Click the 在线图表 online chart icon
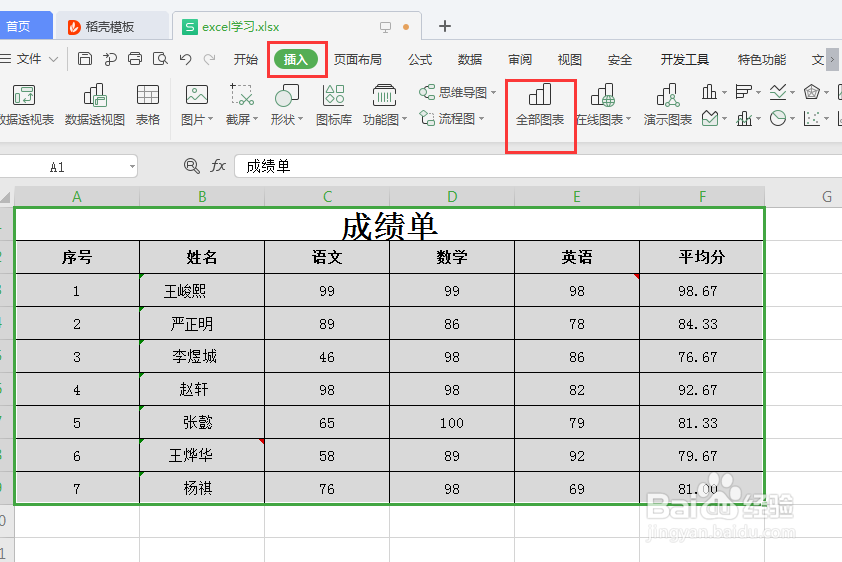The image size is (842, 562). click(x=603, y=96)
